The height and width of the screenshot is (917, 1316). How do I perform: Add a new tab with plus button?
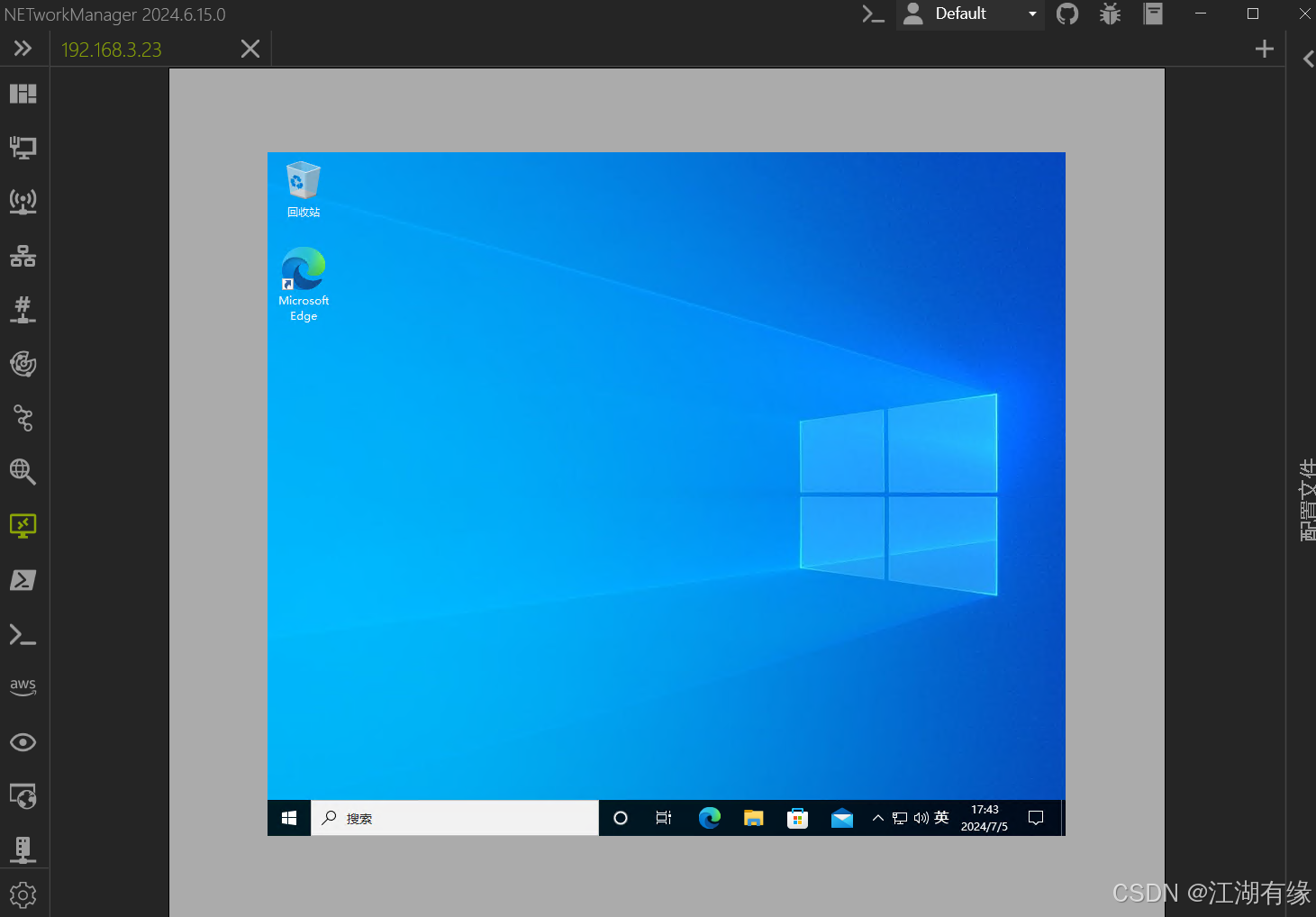(x=1265, y=49)
